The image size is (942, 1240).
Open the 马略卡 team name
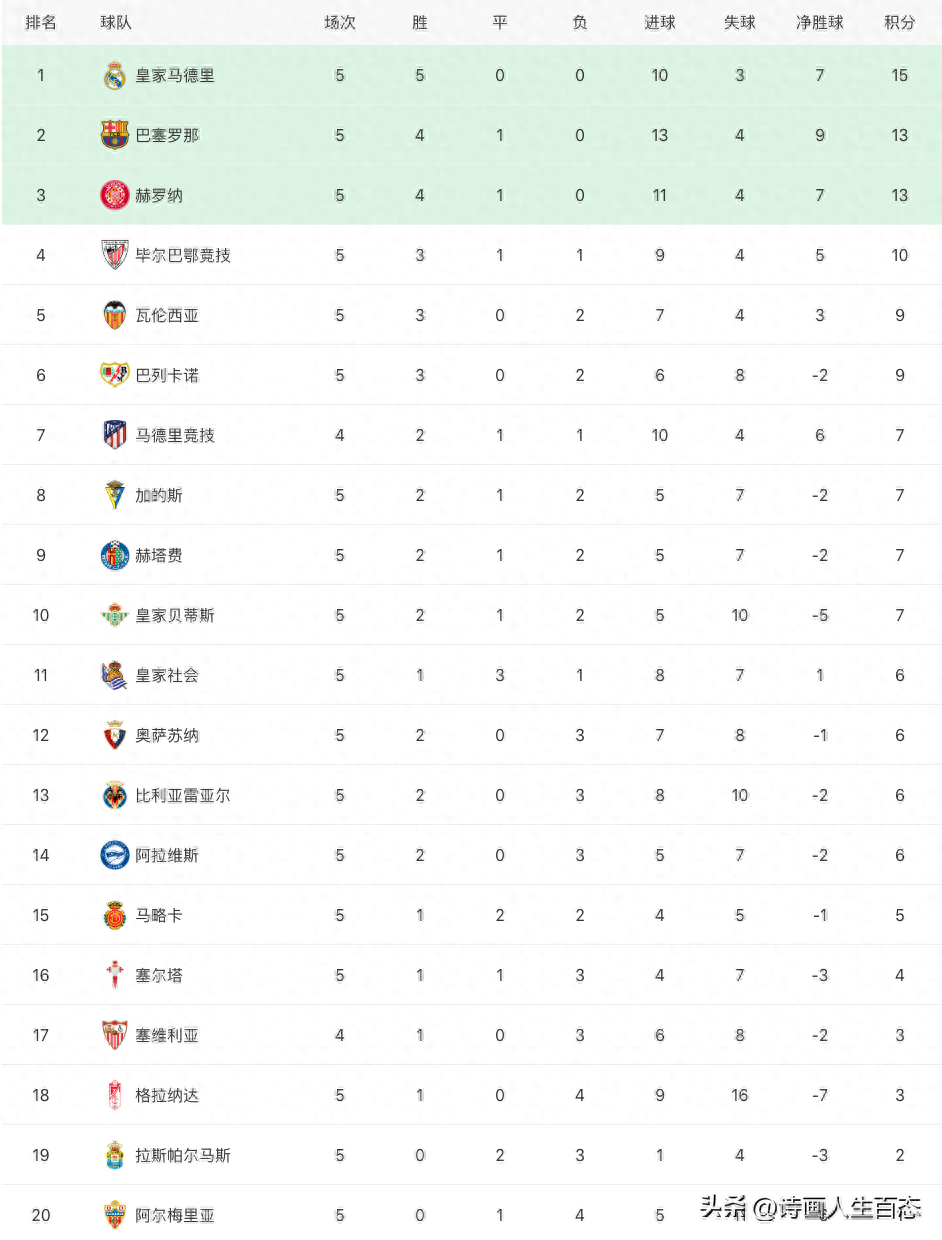[x=159, y=915]
